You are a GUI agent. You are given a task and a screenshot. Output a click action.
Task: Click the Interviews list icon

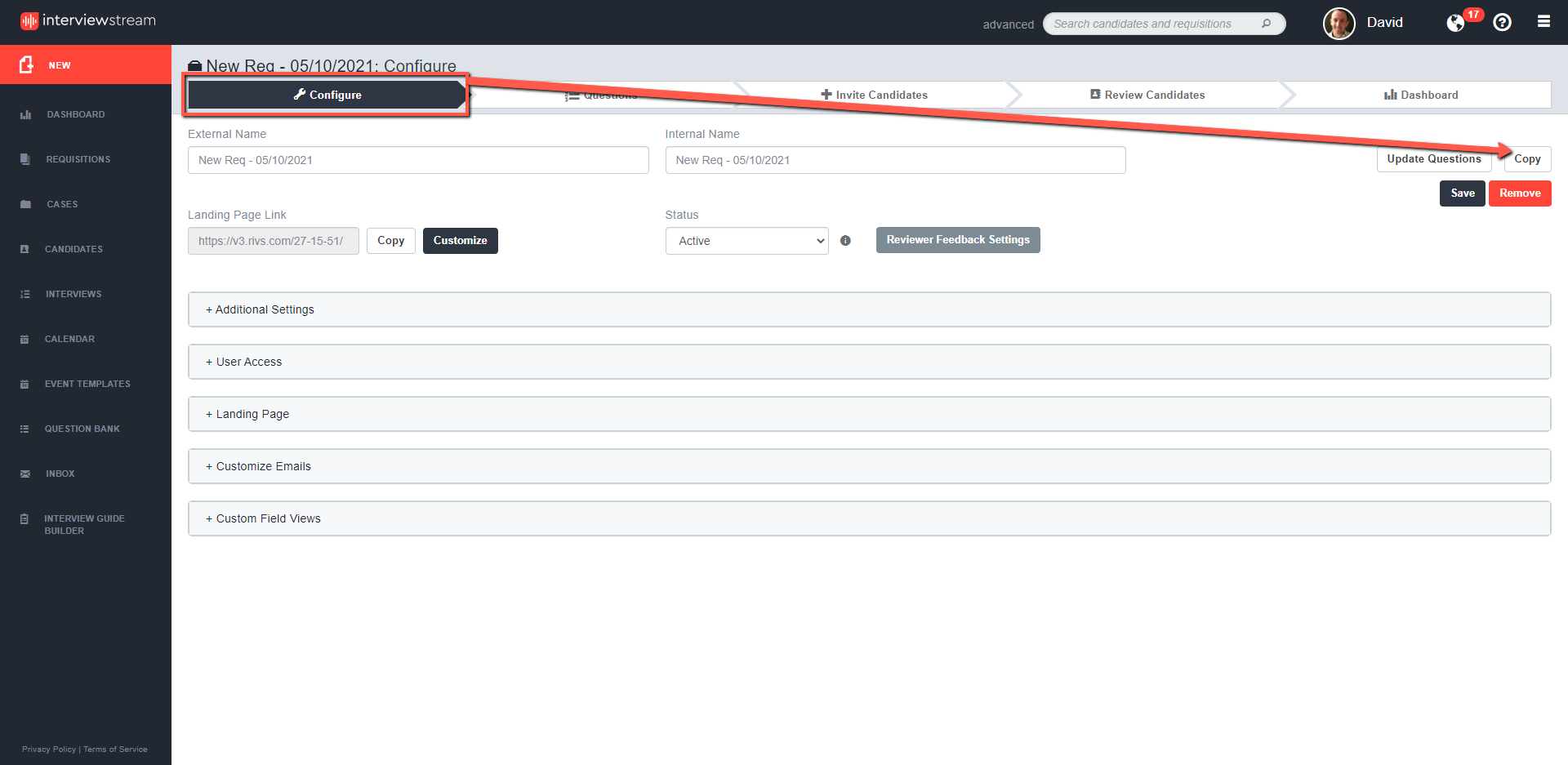[x=25, y=294]
